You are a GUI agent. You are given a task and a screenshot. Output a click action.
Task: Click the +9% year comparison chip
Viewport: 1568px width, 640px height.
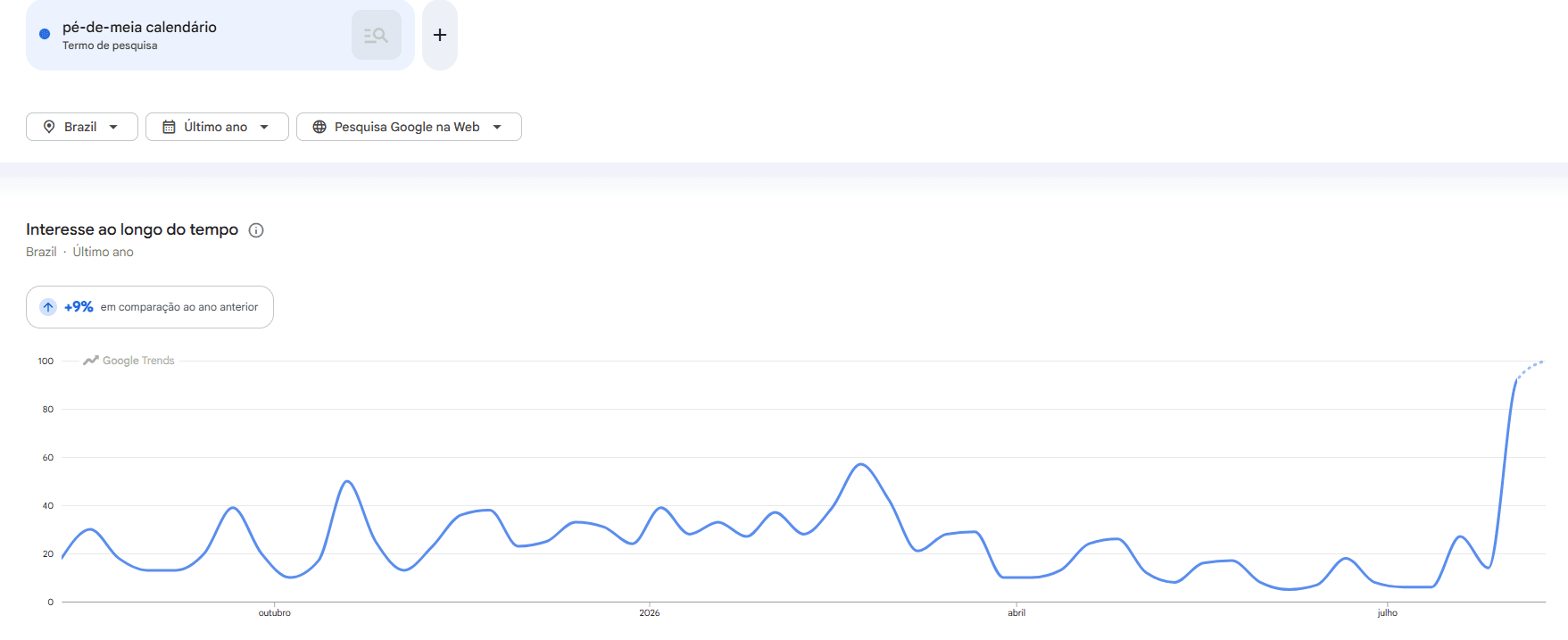150,307
